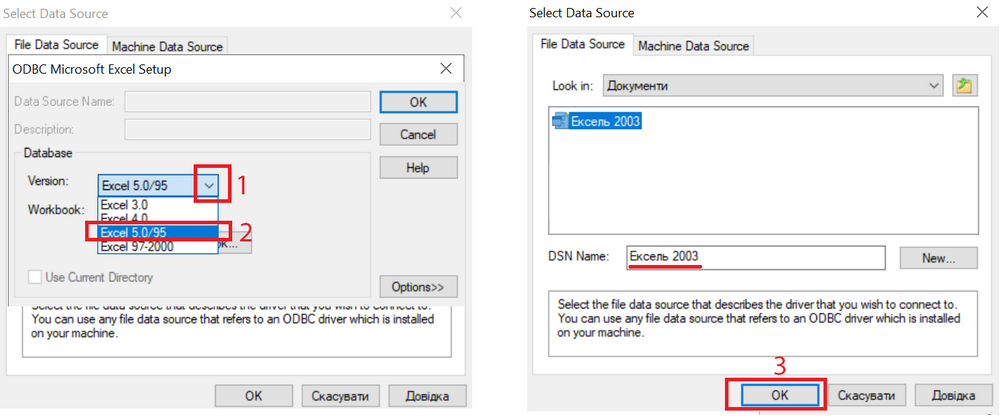Click Cancel in the ODBC Excel Setup dialog

pos(418,134)
